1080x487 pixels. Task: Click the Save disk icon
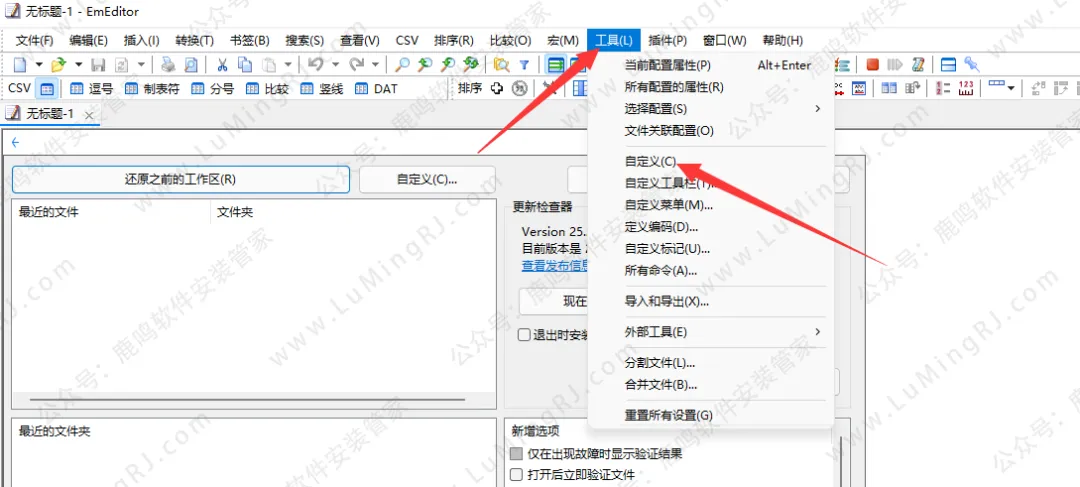98,65
